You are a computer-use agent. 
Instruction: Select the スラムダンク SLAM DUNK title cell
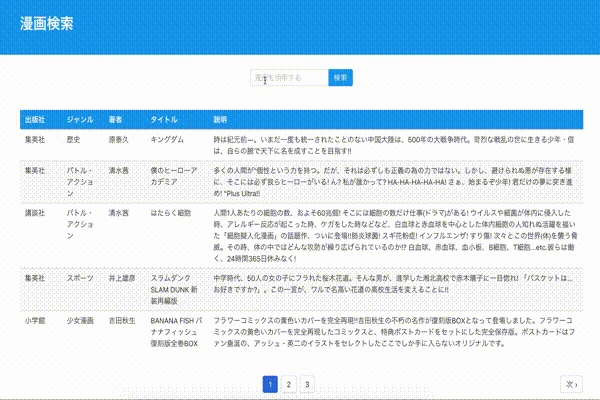[x=174, y=289]
